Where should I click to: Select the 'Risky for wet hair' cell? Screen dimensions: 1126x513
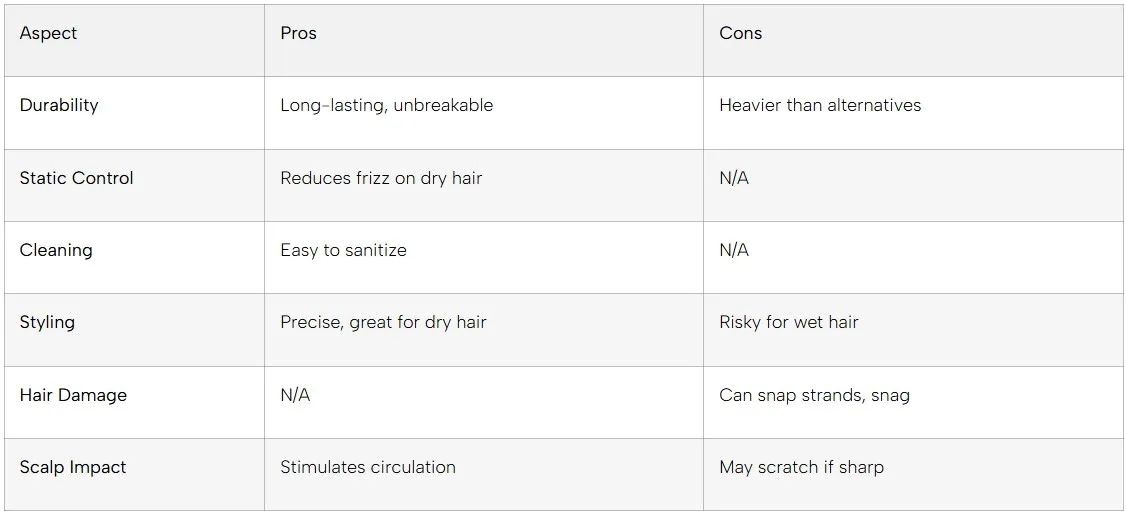(x=788, y=322)
